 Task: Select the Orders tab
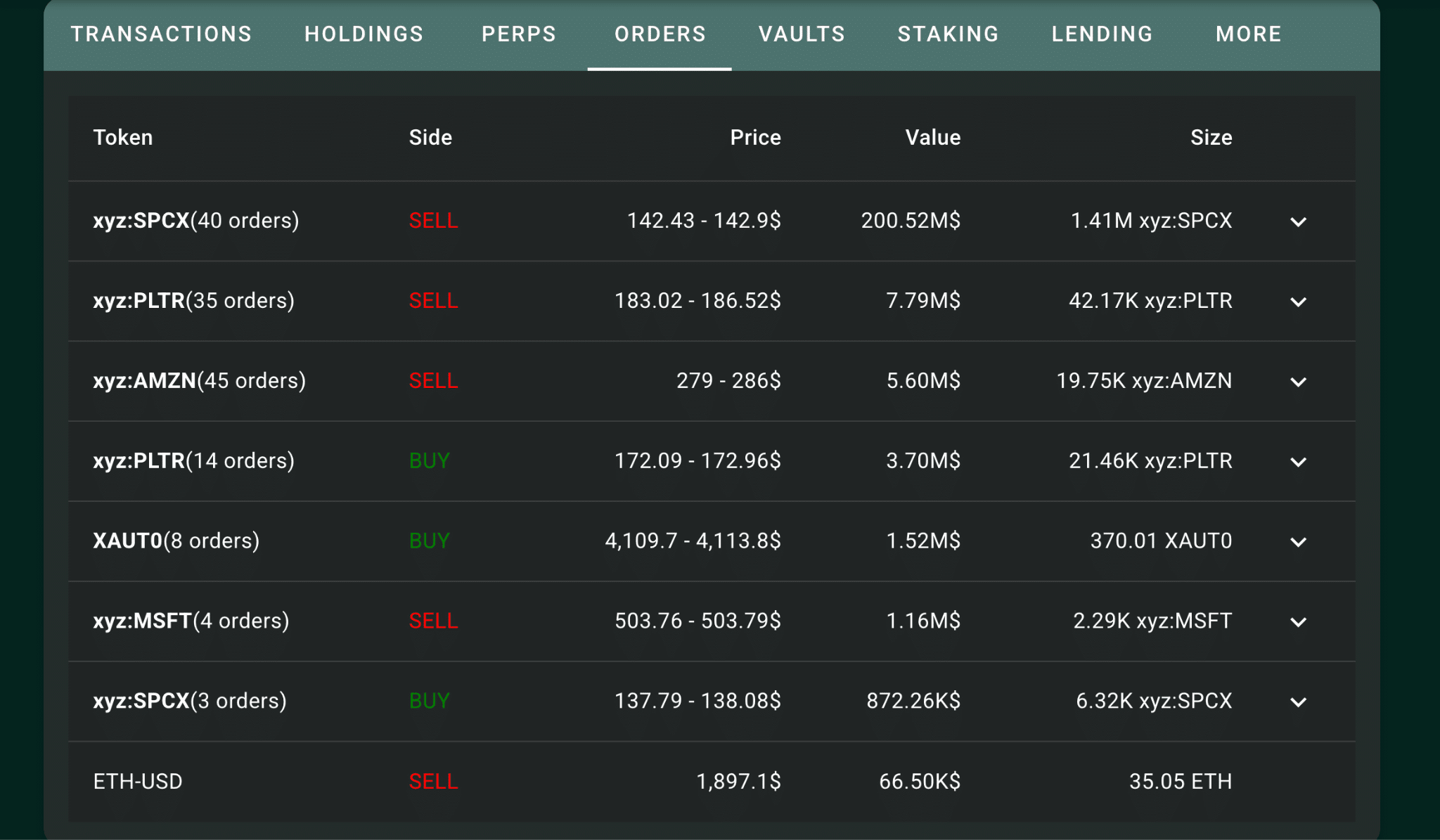pos(660,34)
